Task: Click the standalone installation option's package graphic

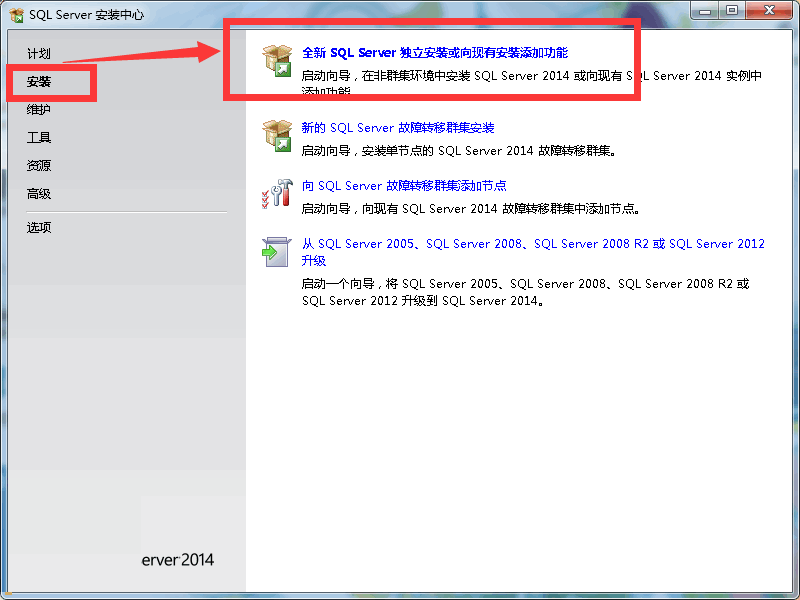Action: [x=276, y=58]
